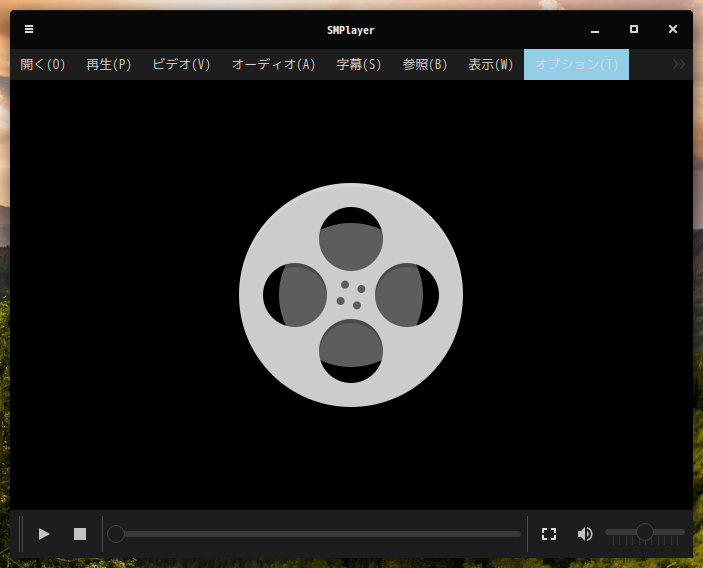Click the film reel logo in video area
This screenshot has width=703, height=568.
tap(351, 295)
